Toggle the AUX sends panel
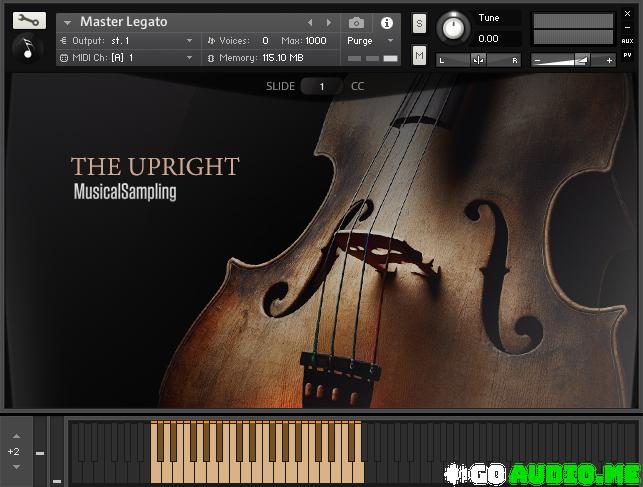This screenshot has width=643, height=487. (627, 41)
